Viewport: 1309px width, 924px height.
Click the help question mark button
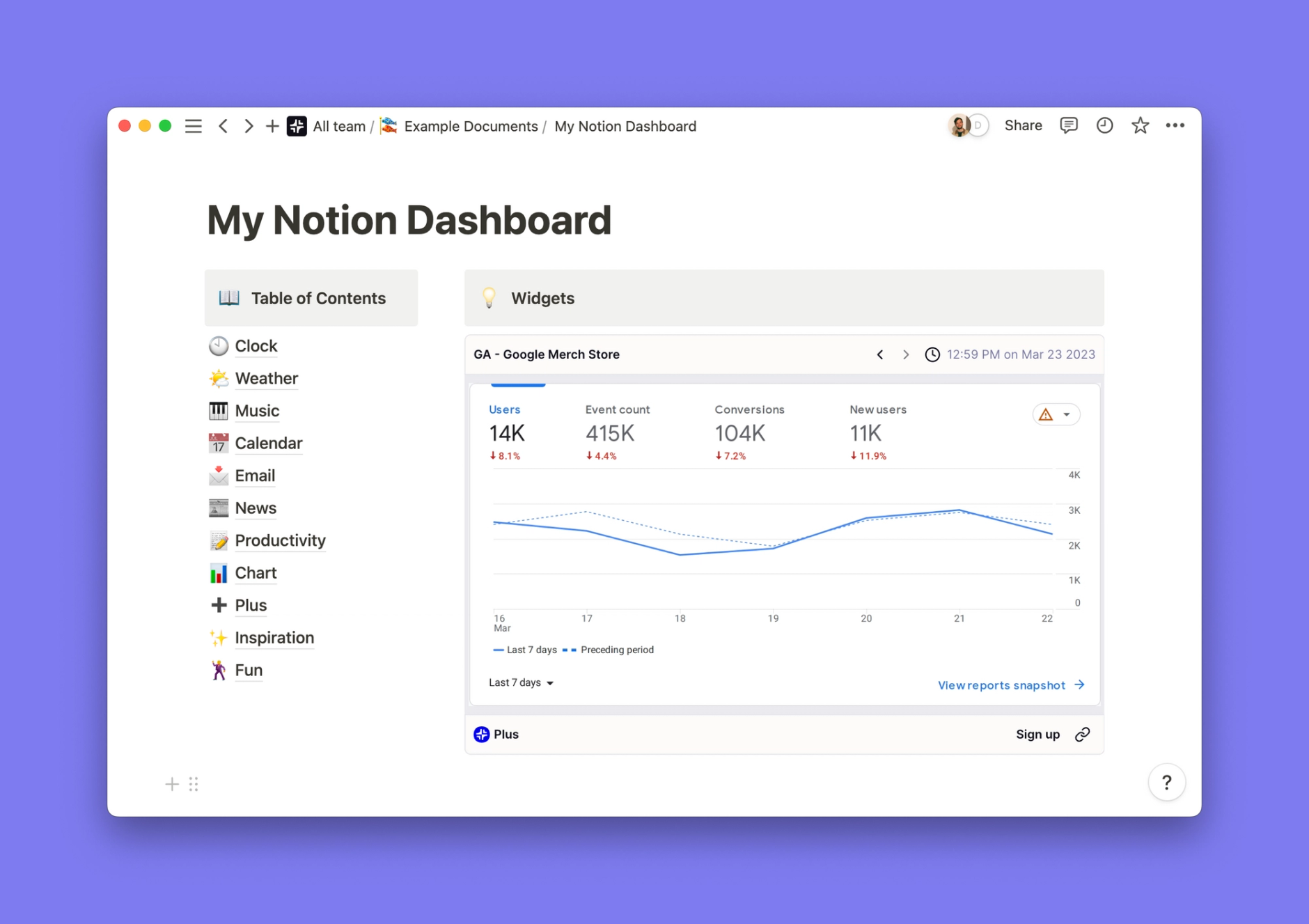[x=1167, y=783]
